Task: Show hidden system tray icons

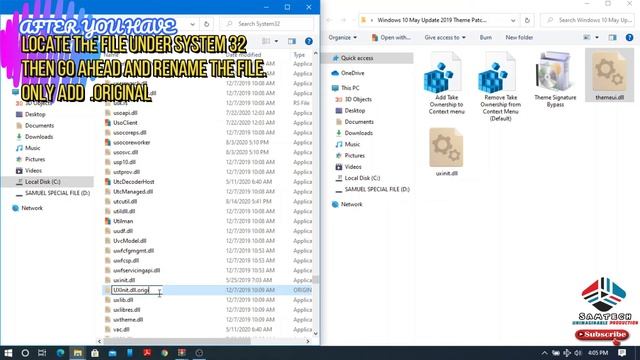Action: click(x=544, y=353)
